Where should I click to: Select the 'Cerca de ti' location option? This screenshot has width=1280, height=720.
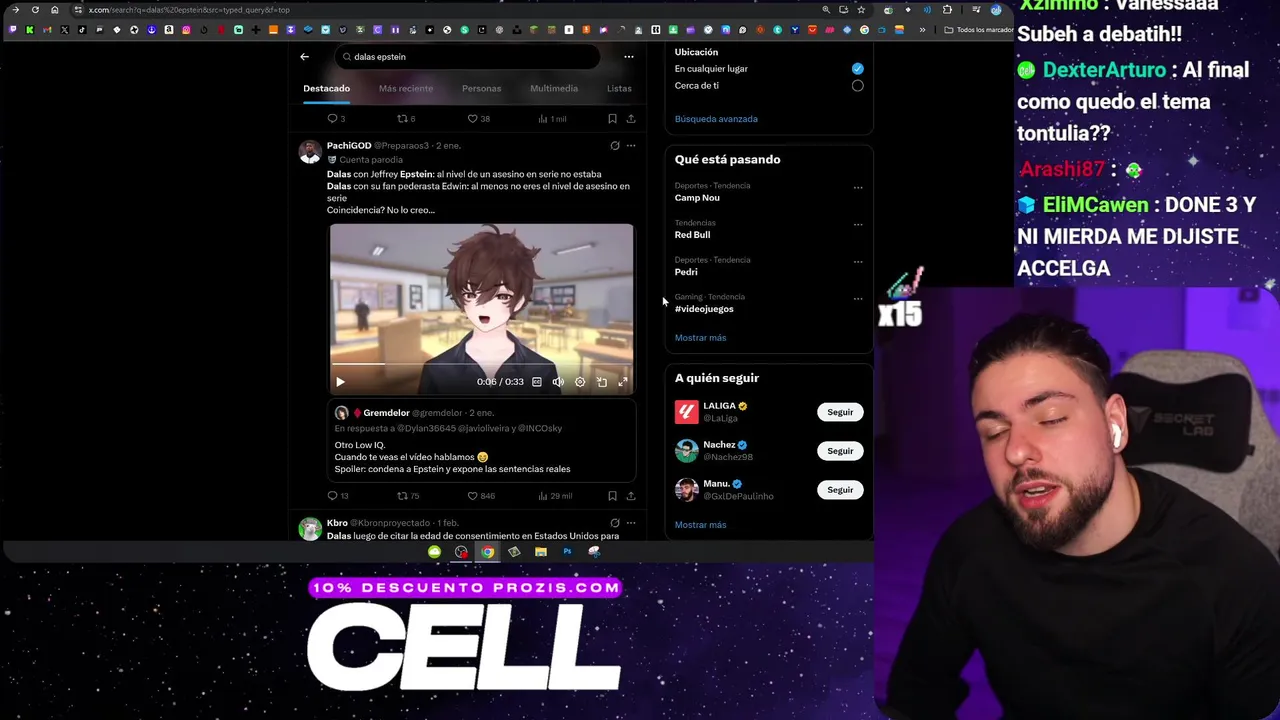click(857, 86)
